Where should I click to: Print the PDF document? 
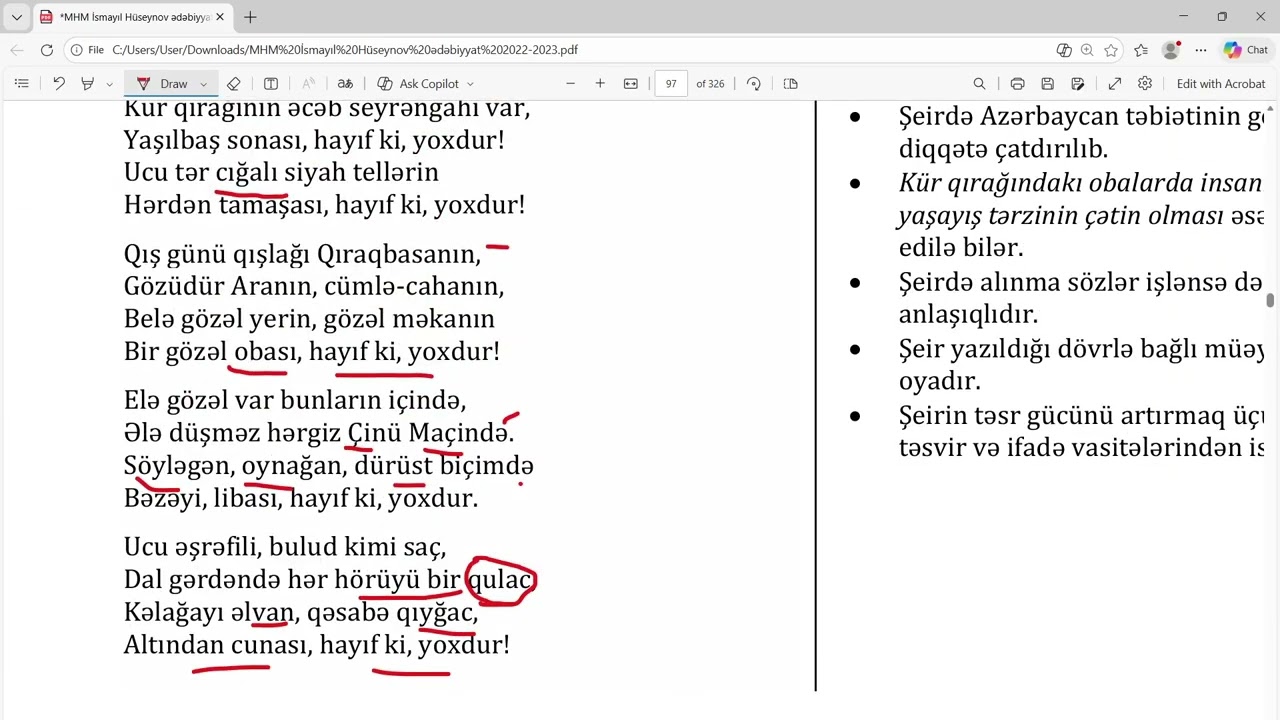(x=1017, y=84)
